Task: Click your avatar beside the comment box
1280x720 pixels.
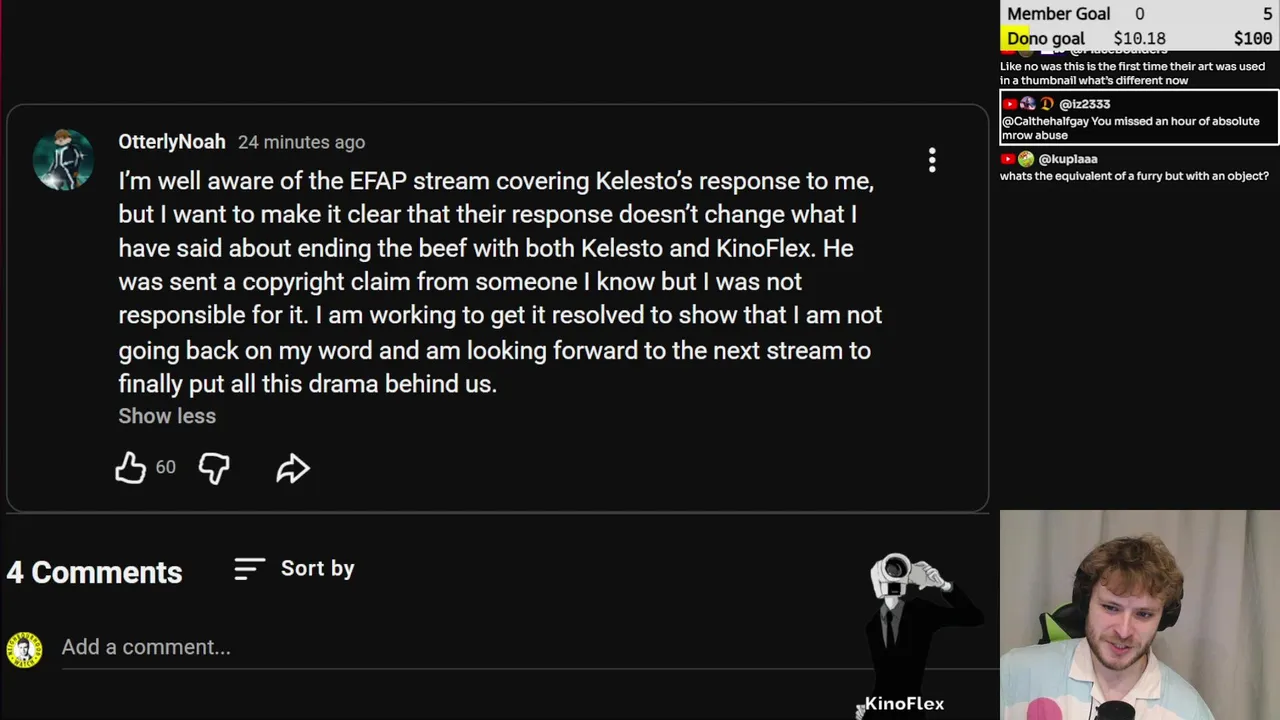Action: pyautogui.click(x=25, y=649)
